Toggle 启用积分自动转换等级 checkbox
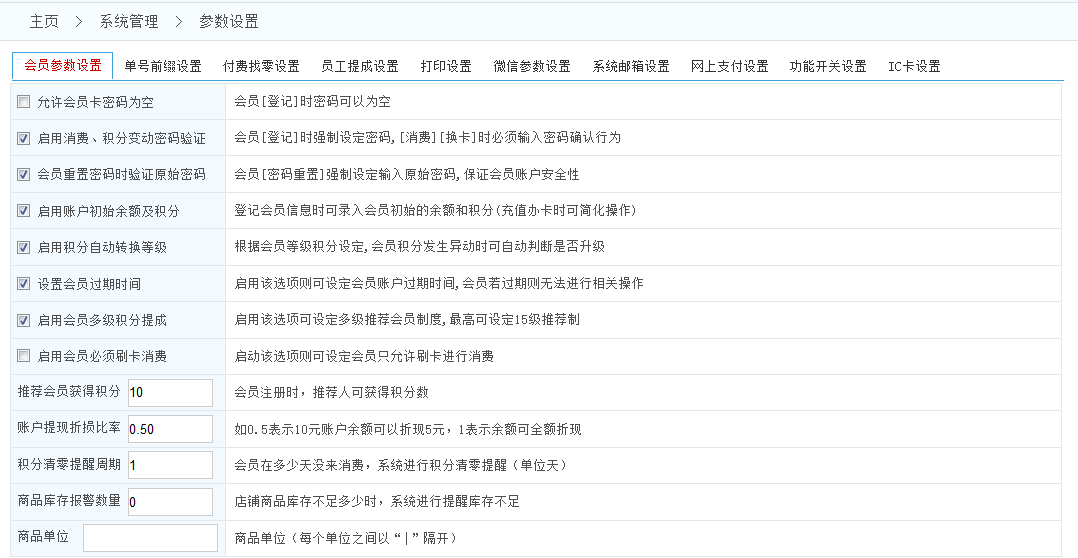The width and height of the screenshot is (1078, 558). tap(24, 247)
